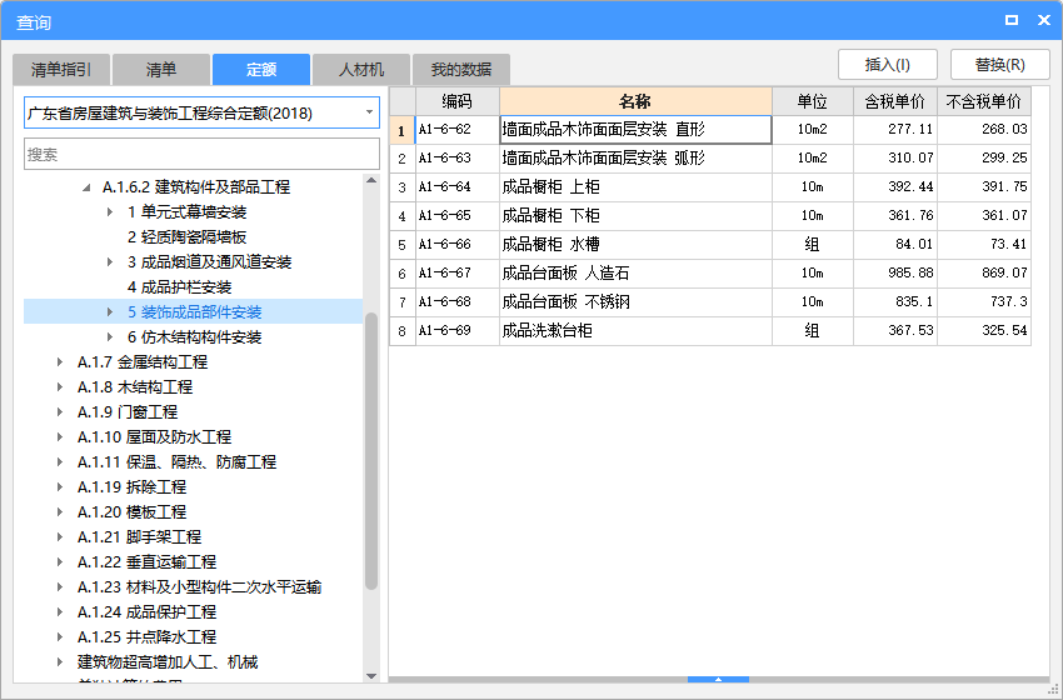
Task: Select the A.1.9 门窗工程 label
Action: 127,412
